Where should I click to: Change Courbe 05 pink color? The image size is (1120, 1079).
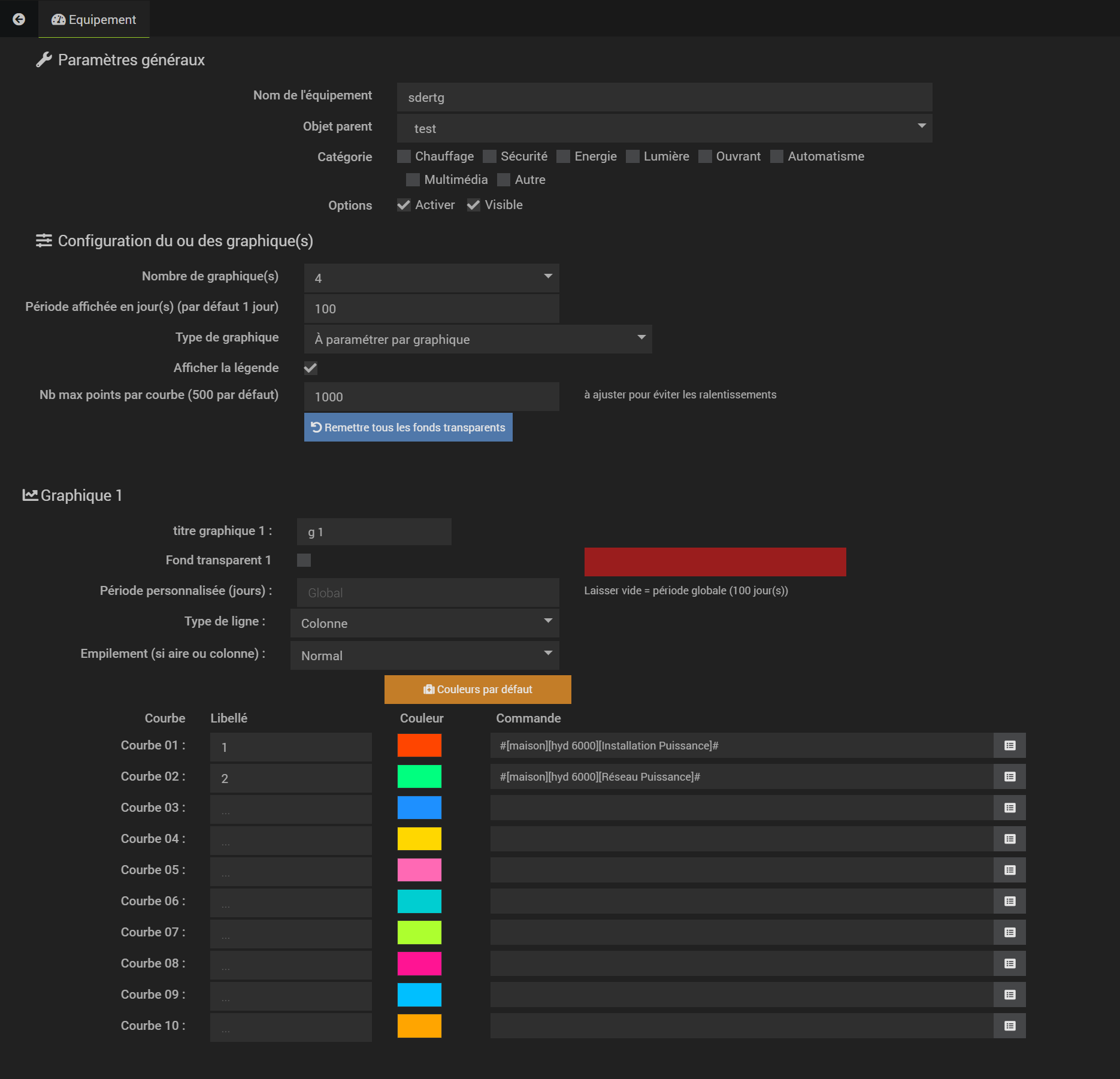tap(419, 870)
